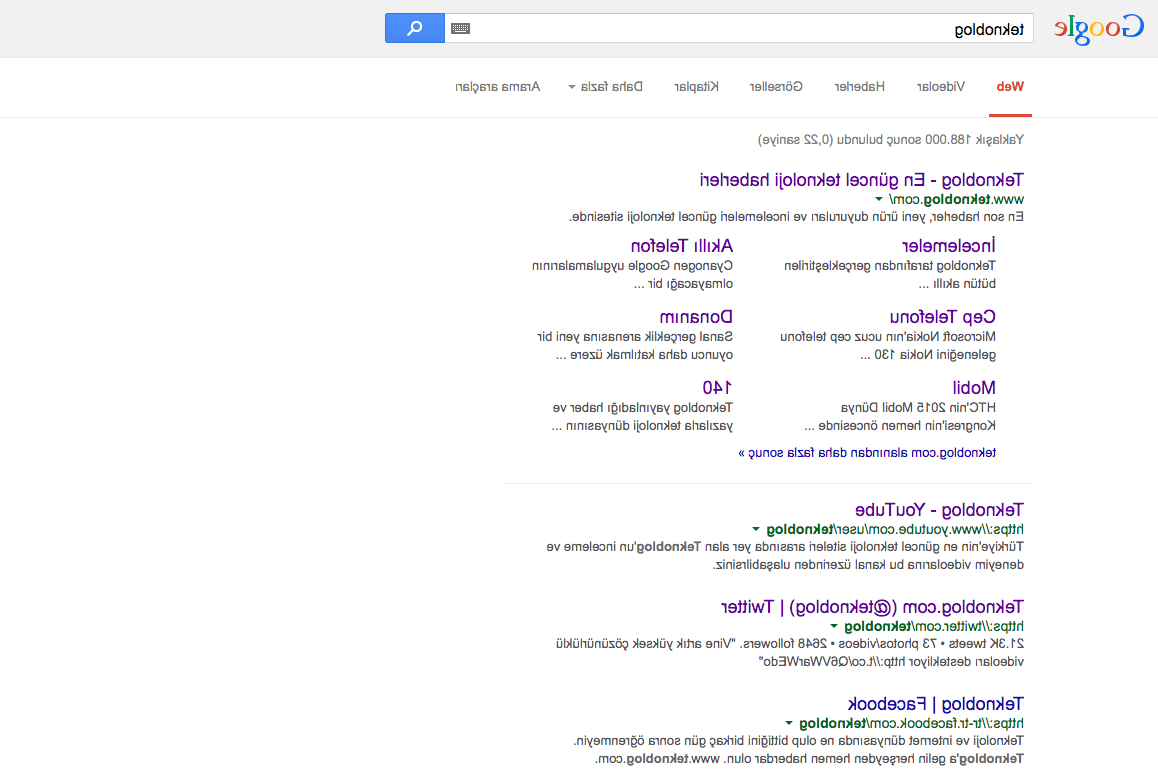Open the Teknoblog | Facebook result
Screen dimensions: 1158x775
[935, 703]
